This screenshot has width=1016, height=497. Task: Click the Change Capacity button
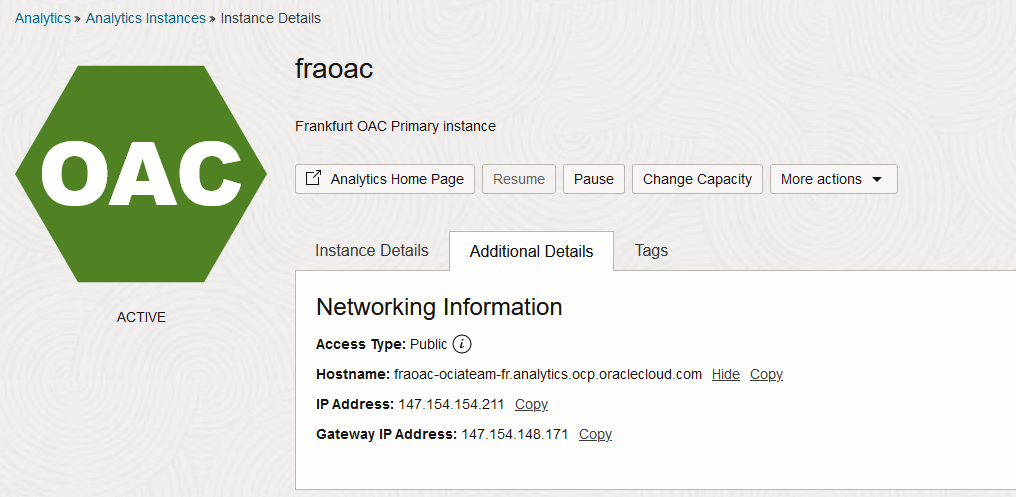coord(697,179)
